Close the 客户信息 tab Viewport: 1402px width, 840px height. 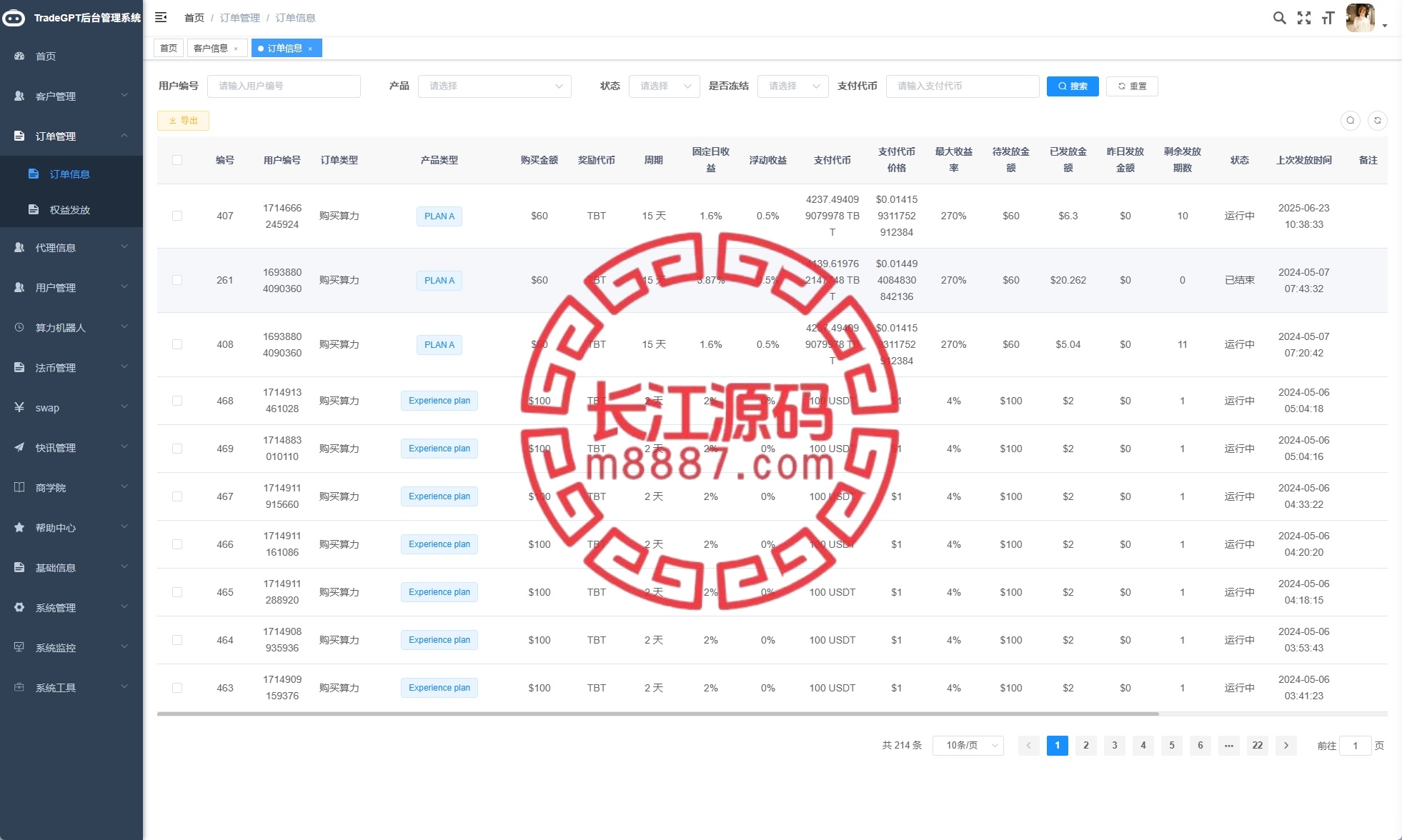click(236, 49)
